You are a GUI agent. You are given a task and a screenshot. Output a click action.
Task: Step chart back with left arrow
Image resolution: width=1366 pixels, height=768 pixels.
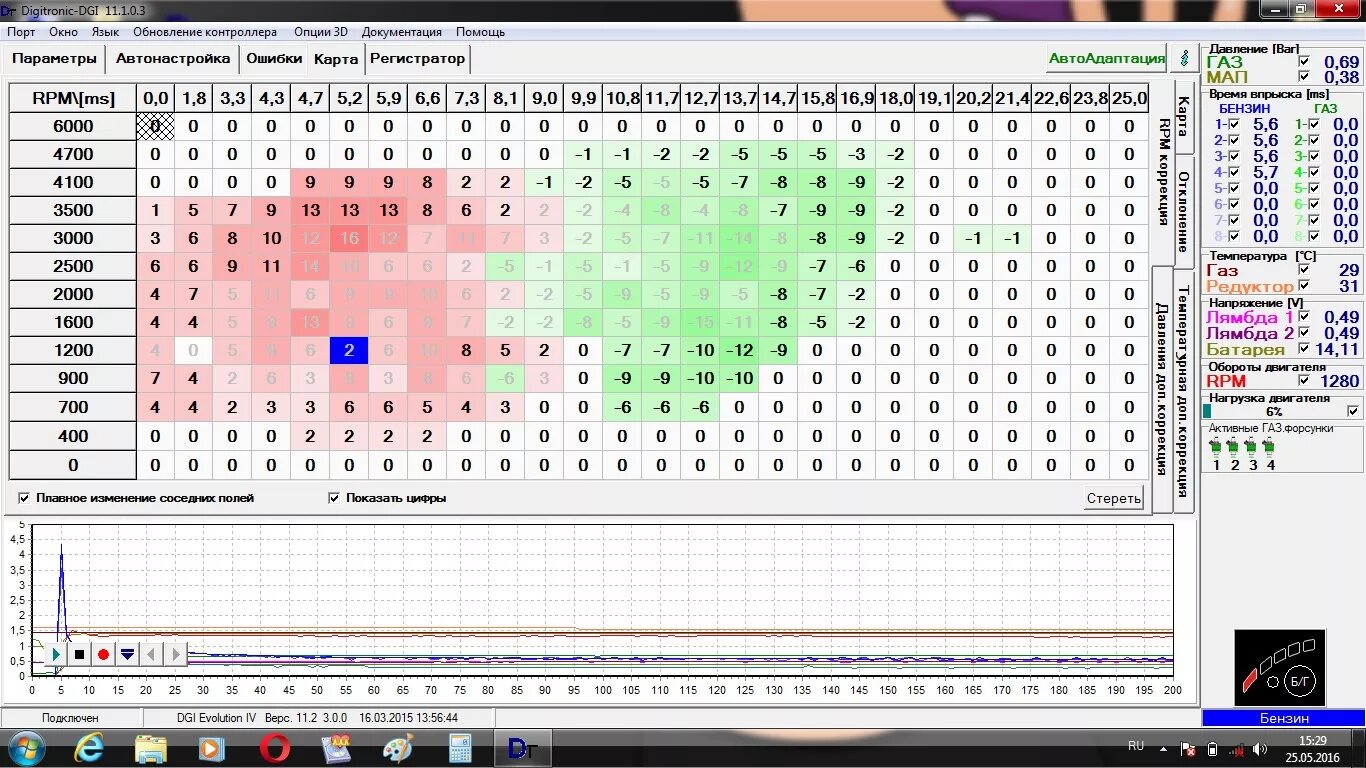tap(151, 654)
